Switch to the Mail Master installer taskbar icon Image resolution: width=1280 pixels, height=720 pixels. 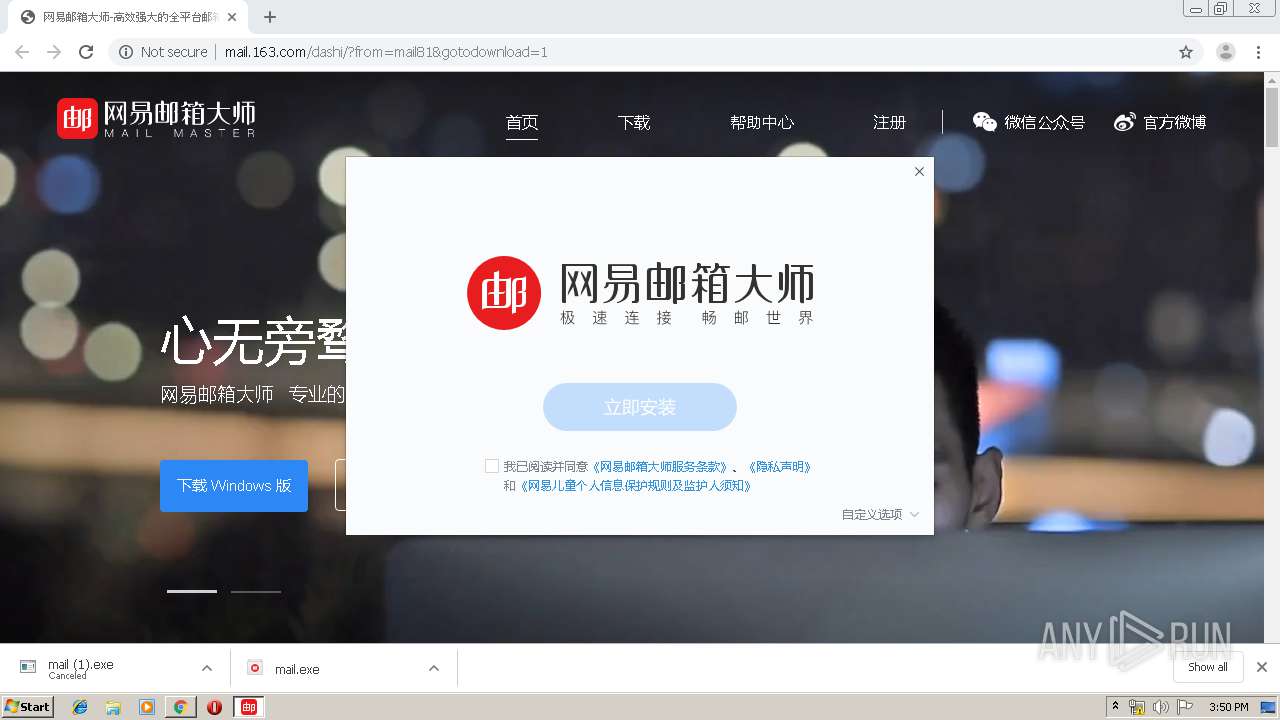[249, 707]
